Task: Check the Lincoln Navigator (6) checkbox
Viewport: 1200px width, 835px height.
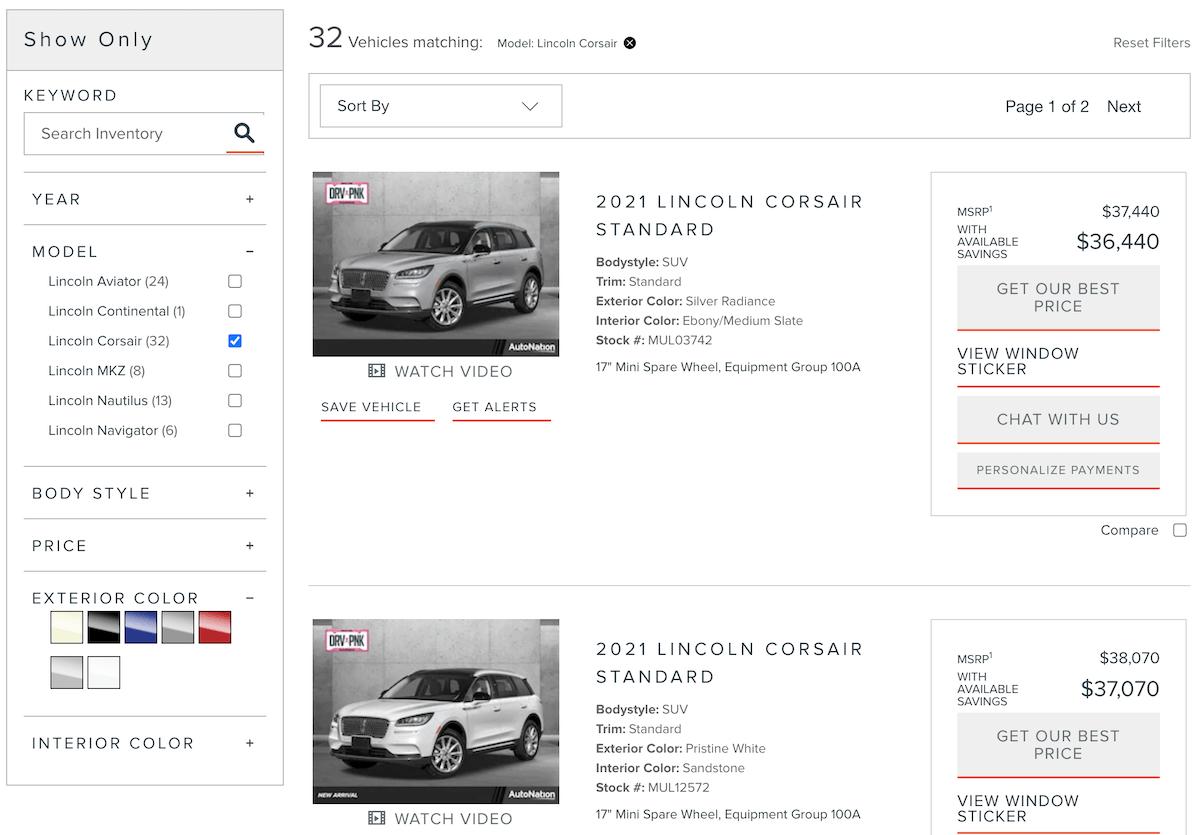Action: [235, 431]
